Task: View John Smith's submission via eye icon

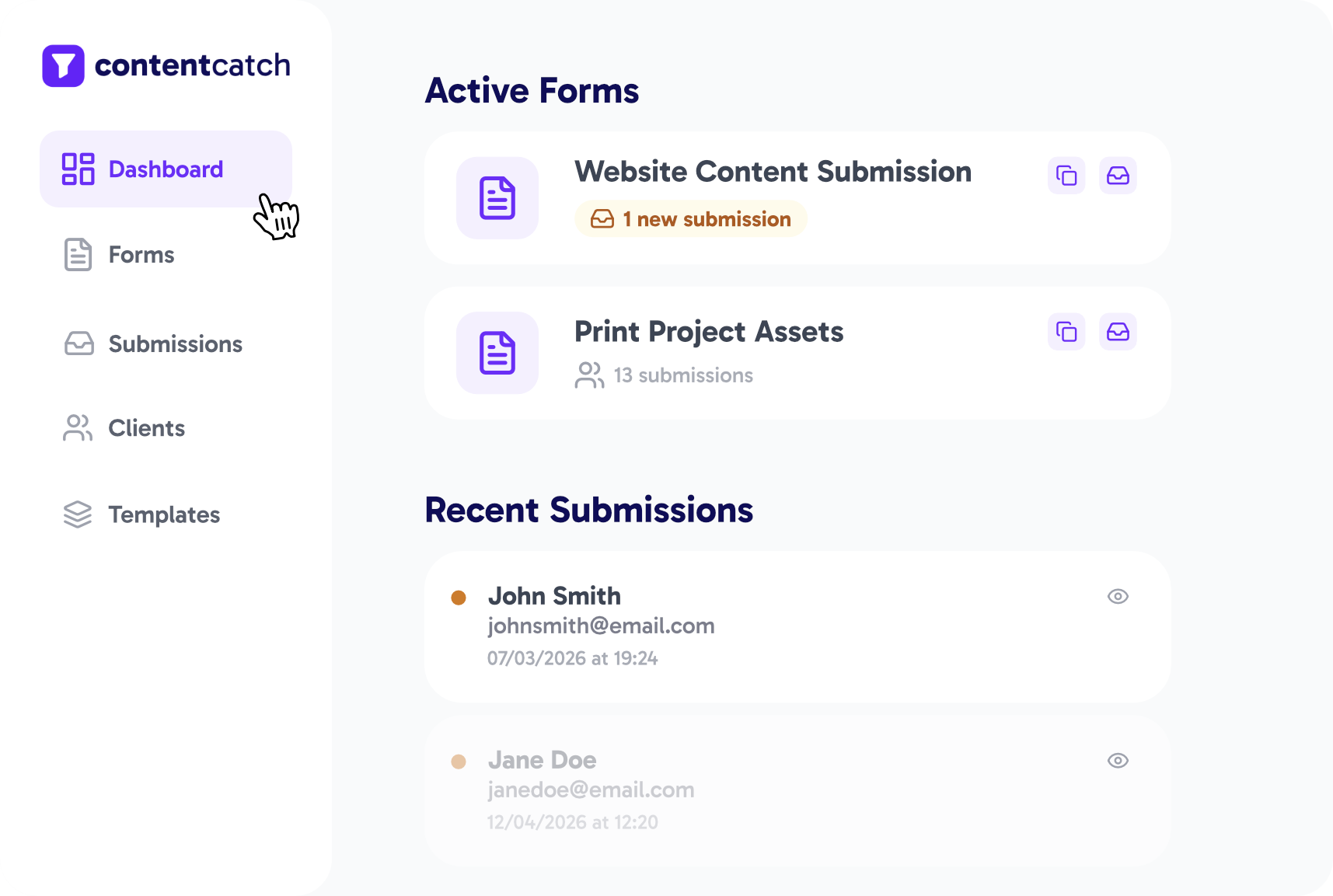Action: pos(1118,597)
